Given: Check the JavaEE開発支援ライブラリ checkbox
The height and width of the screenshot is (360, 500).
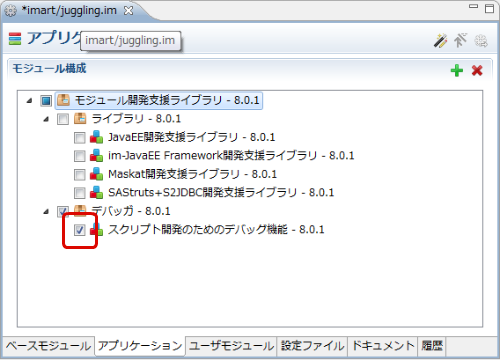Looking at the screenshot, I should (80, 138).
